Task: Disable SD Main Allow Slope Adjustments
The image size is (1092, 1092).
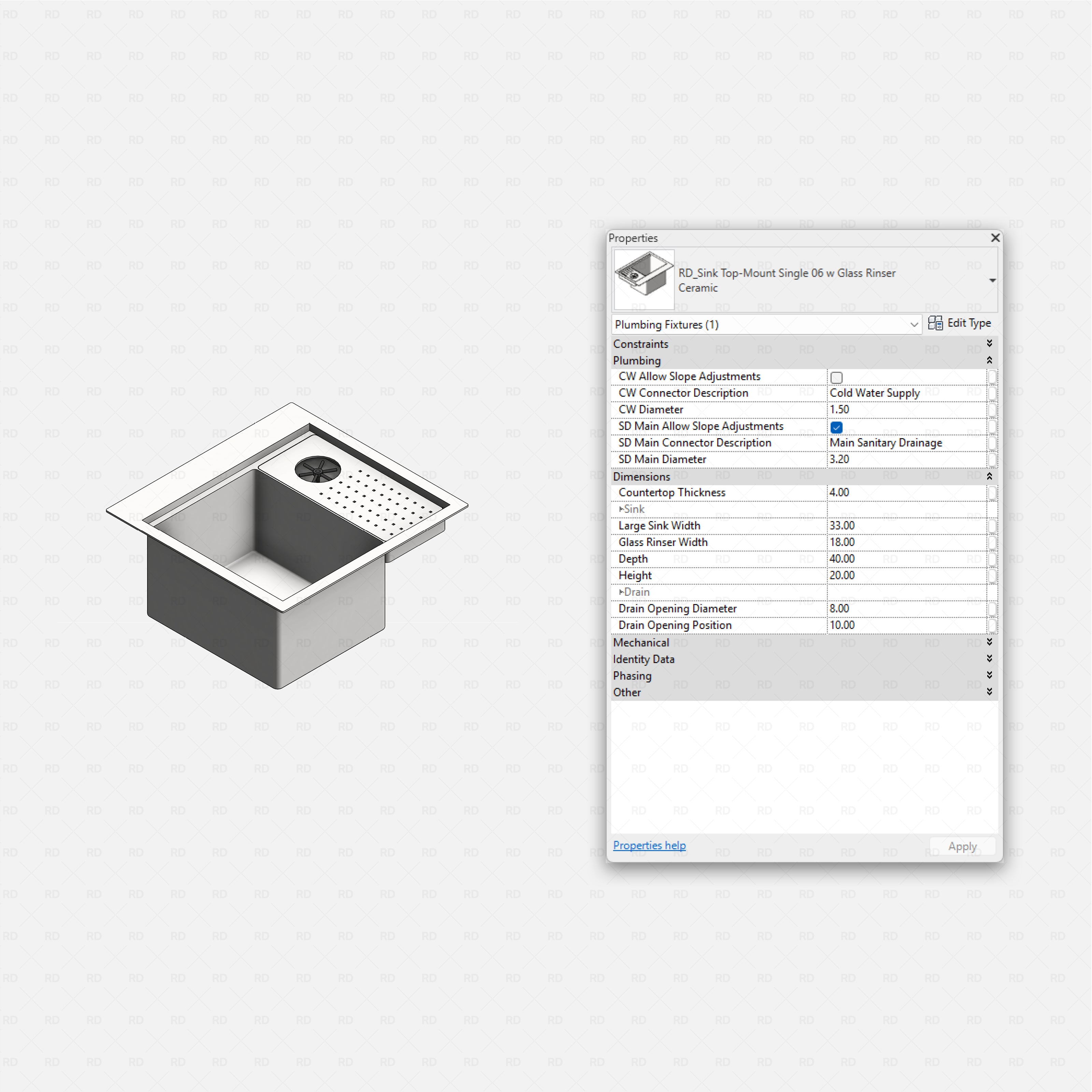Action: (x=836, y=427)
